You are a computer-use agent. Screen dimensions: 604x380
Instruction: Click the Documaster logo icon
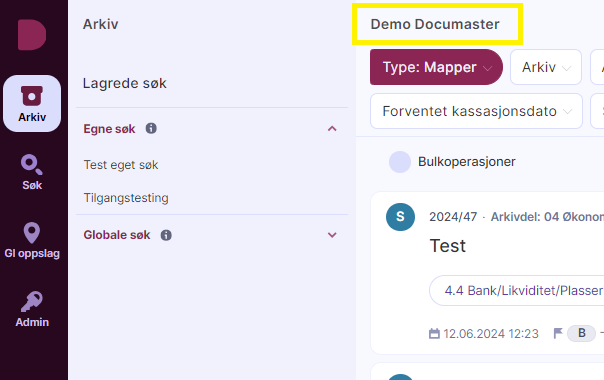pyautogui.click(x=32, y=35)
